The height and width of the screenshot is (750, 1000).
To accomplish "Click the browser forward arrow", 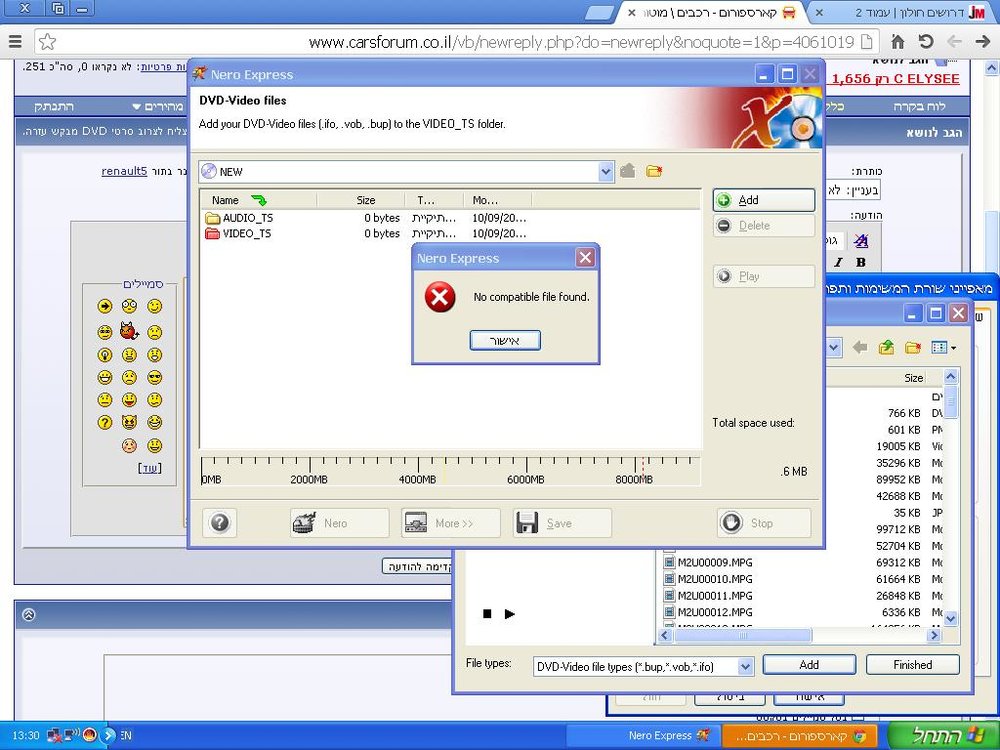I will (x=983, y=42).
